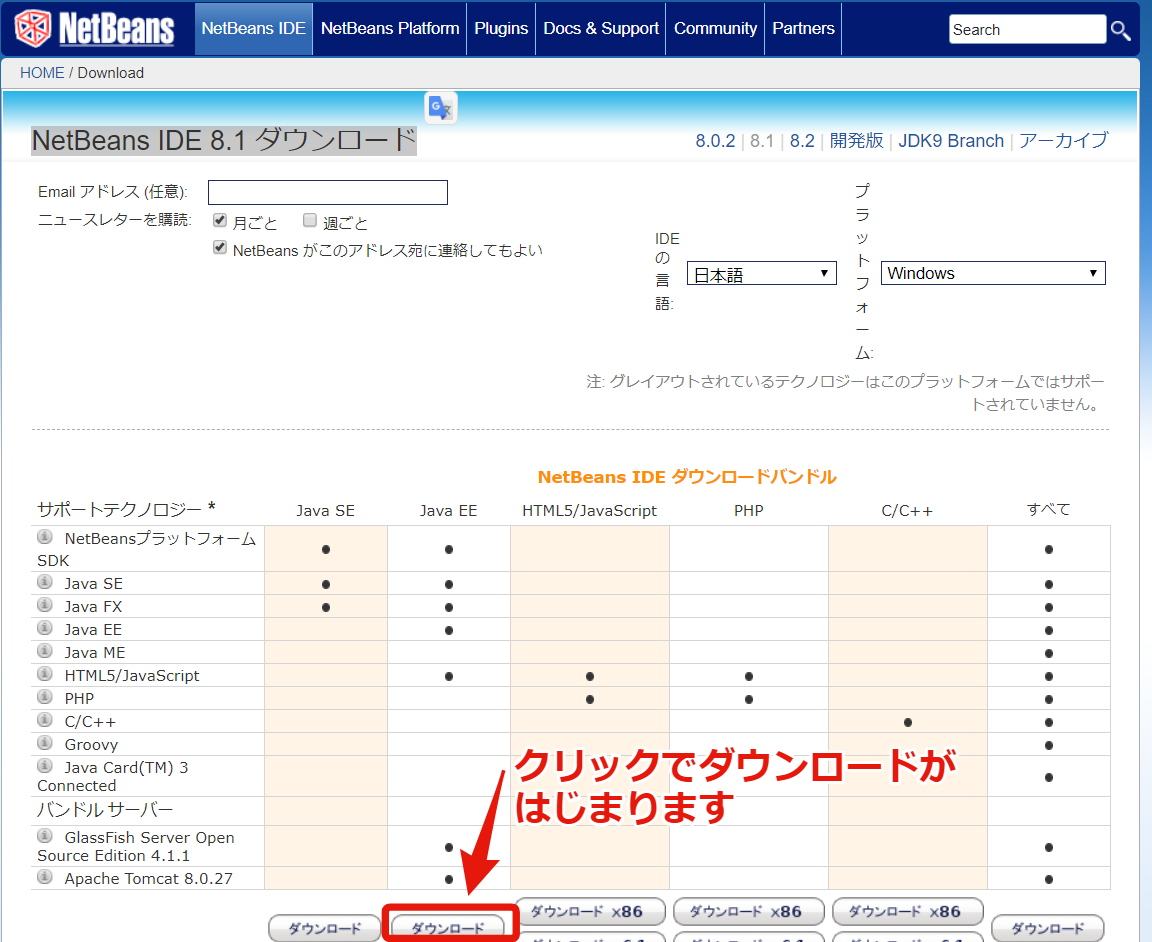This screenshot has height=942, width=1152.
Task: Open info icon for C/C++ row
Action: pyautogui.click(x=45, y=720)
